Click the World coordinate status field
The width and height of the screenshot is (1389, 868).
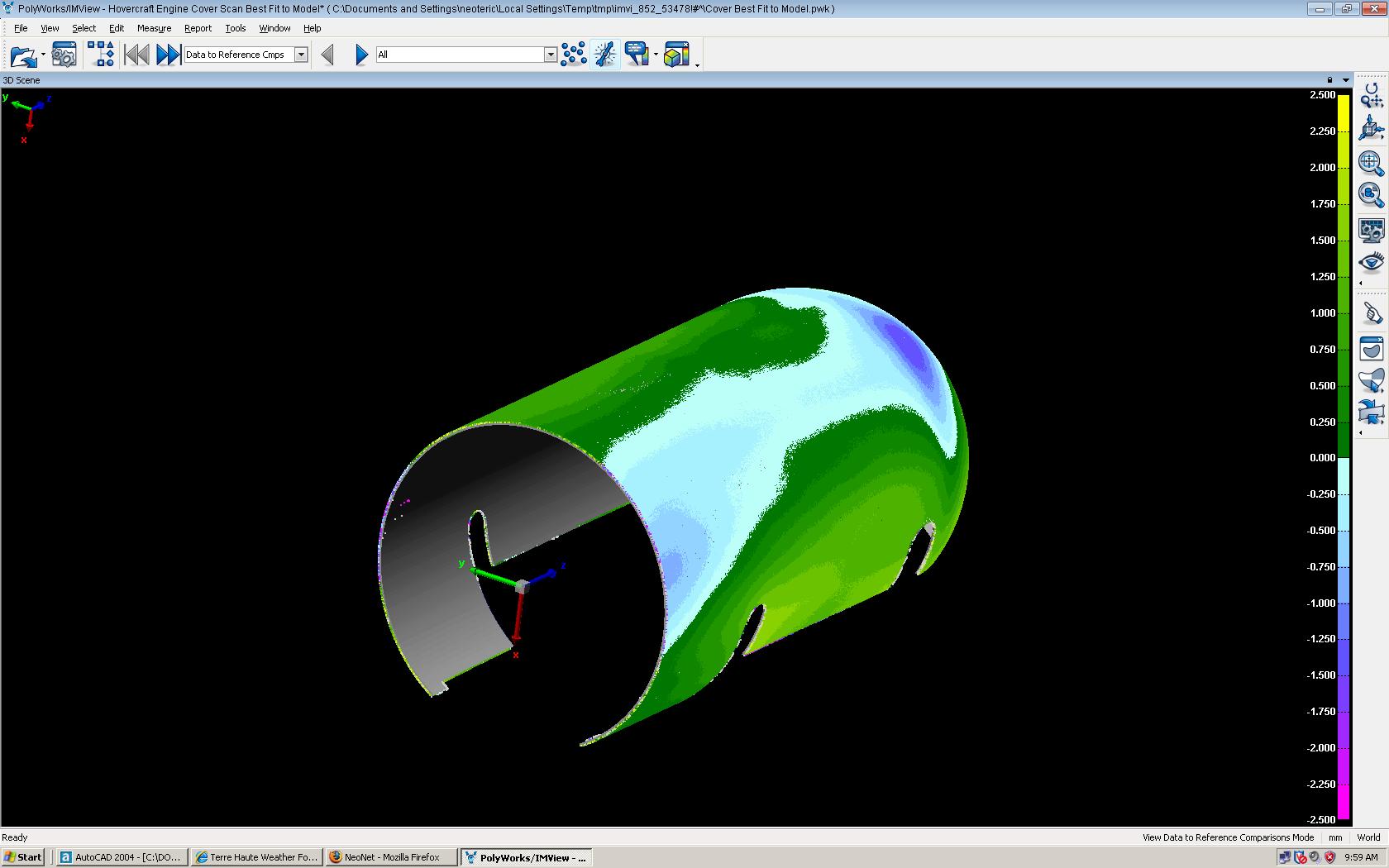(x=1368, y=837)
